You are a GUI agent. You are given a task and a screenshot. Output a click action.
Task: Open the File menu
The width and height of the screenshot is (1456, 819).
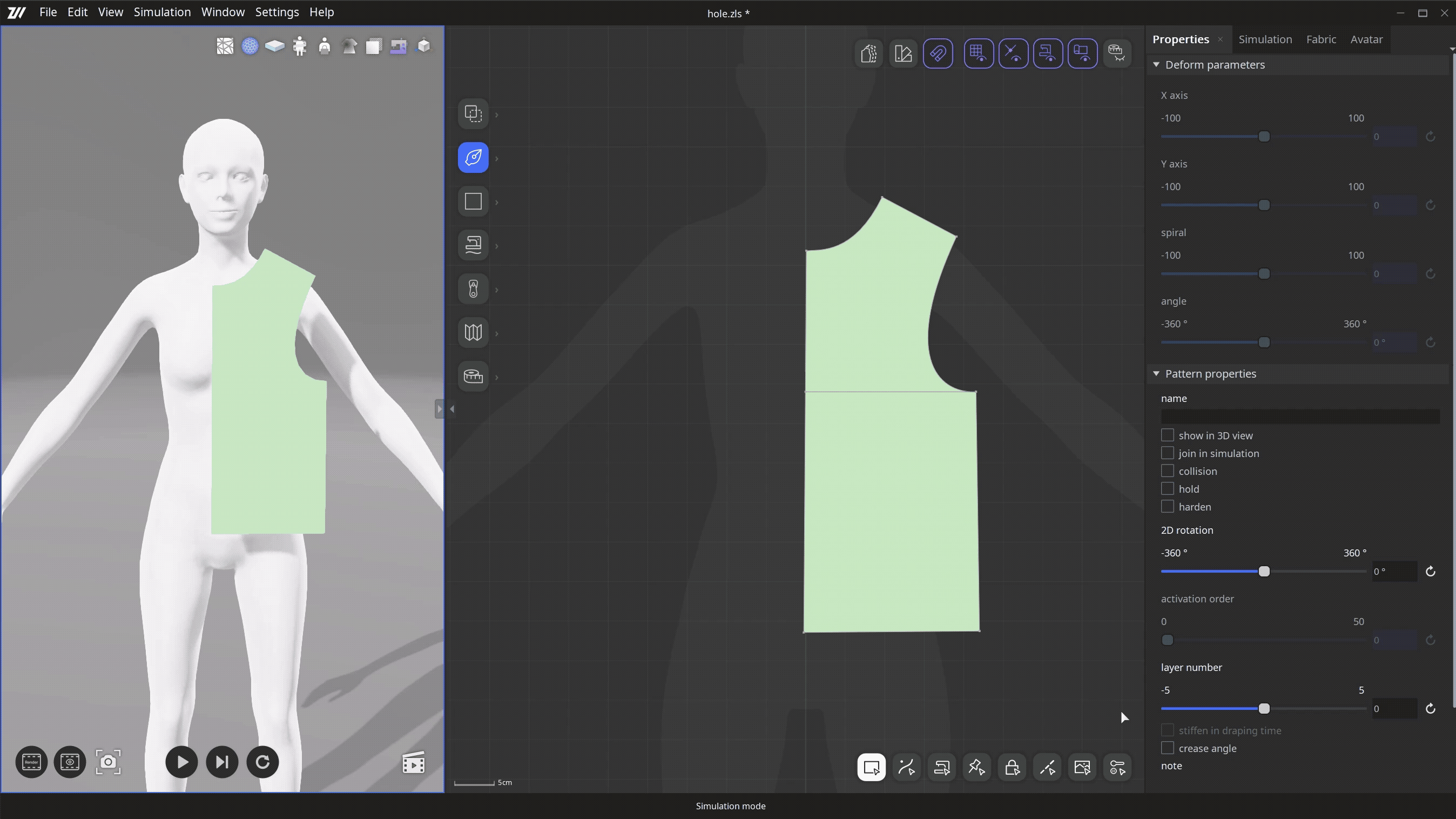(x=48, y=12)
